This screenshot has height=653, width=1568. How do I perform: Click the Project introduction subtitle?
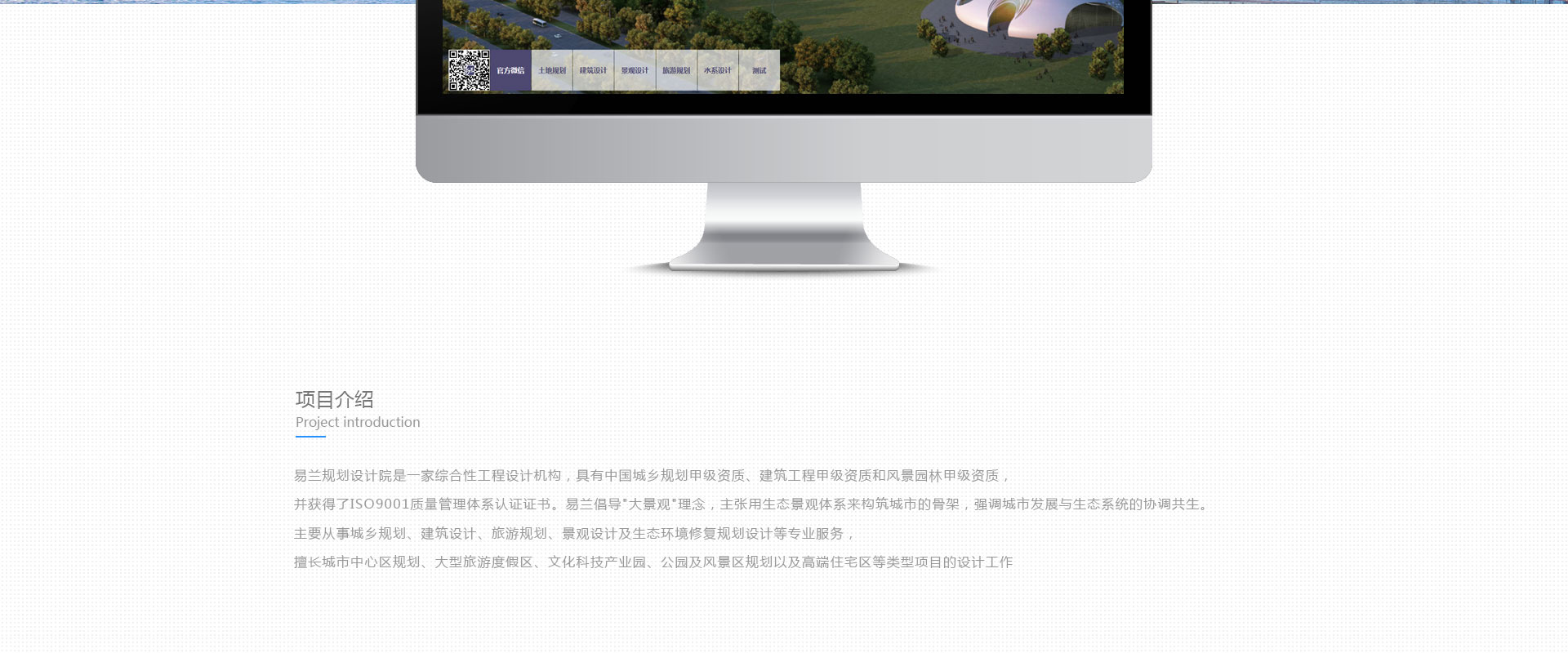(x=358, y=422)
